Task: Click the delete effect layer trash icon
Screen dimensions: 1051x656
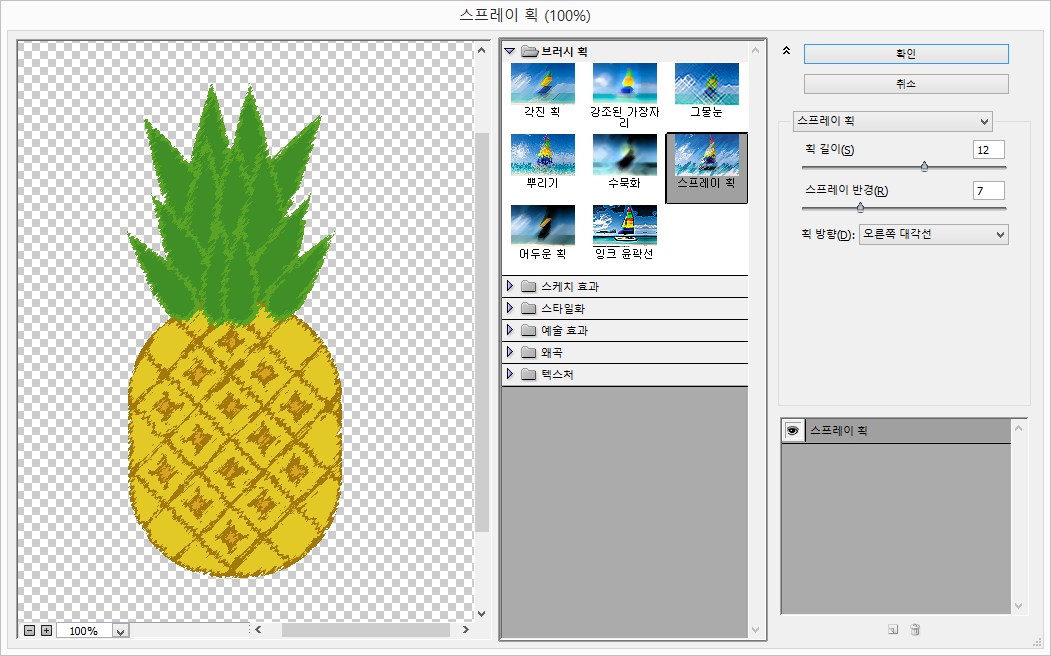Action: point(915,630)
